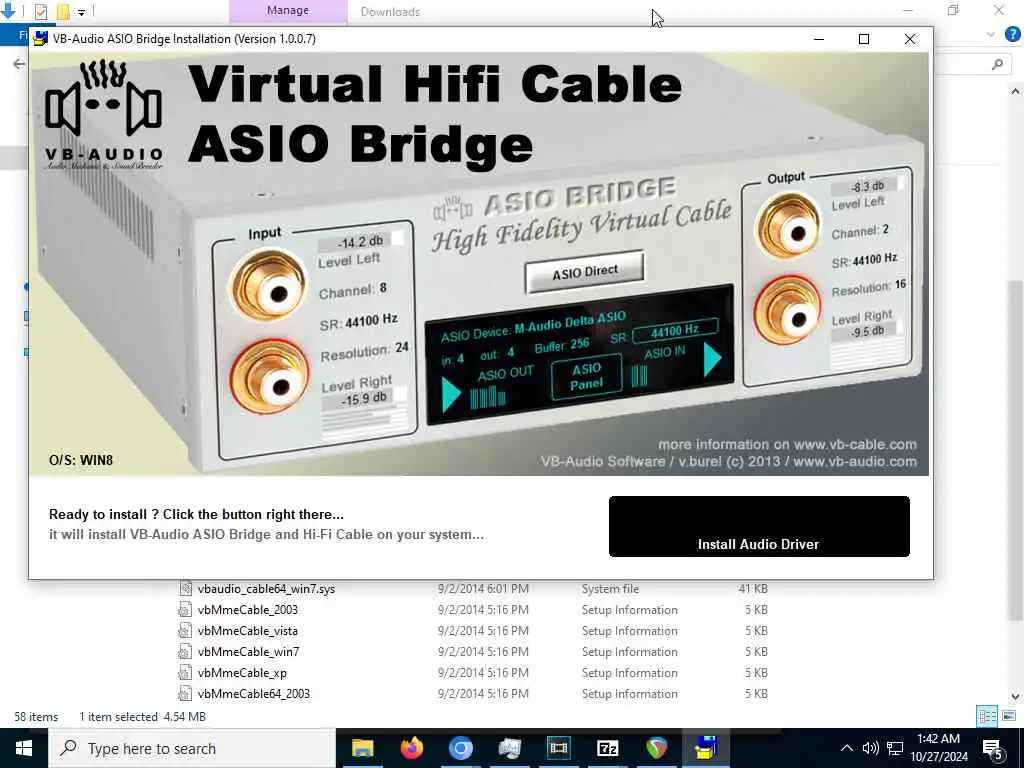Select the vbaudio_cable64_win7.sys file
Image resolution: width=1024 pixels, height=768 pixels.
pyautogui.click(x=266, y=588)
